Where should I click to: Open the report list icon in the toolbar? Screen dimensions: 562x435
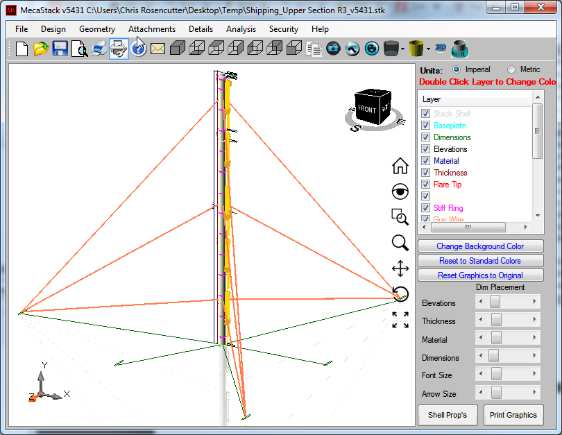314,49
